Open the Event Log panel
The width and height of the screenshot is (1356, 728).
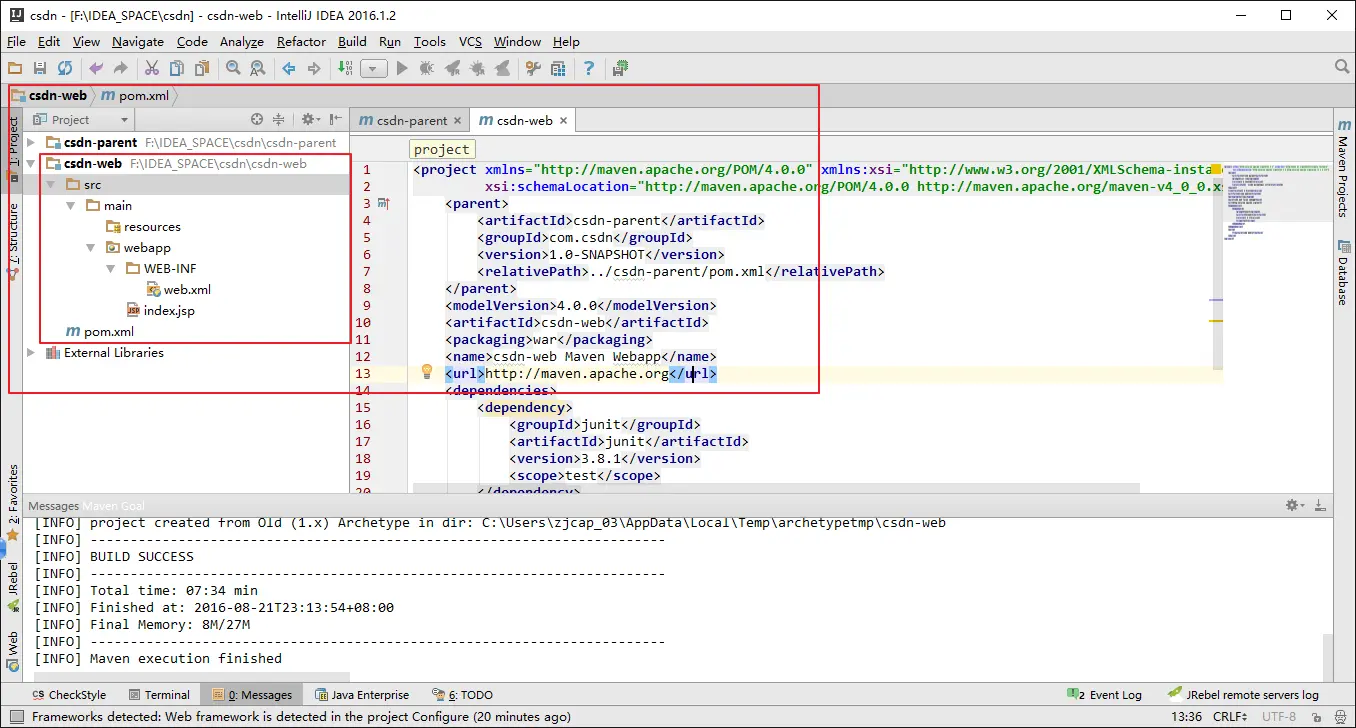click(x=1105, y=695)
